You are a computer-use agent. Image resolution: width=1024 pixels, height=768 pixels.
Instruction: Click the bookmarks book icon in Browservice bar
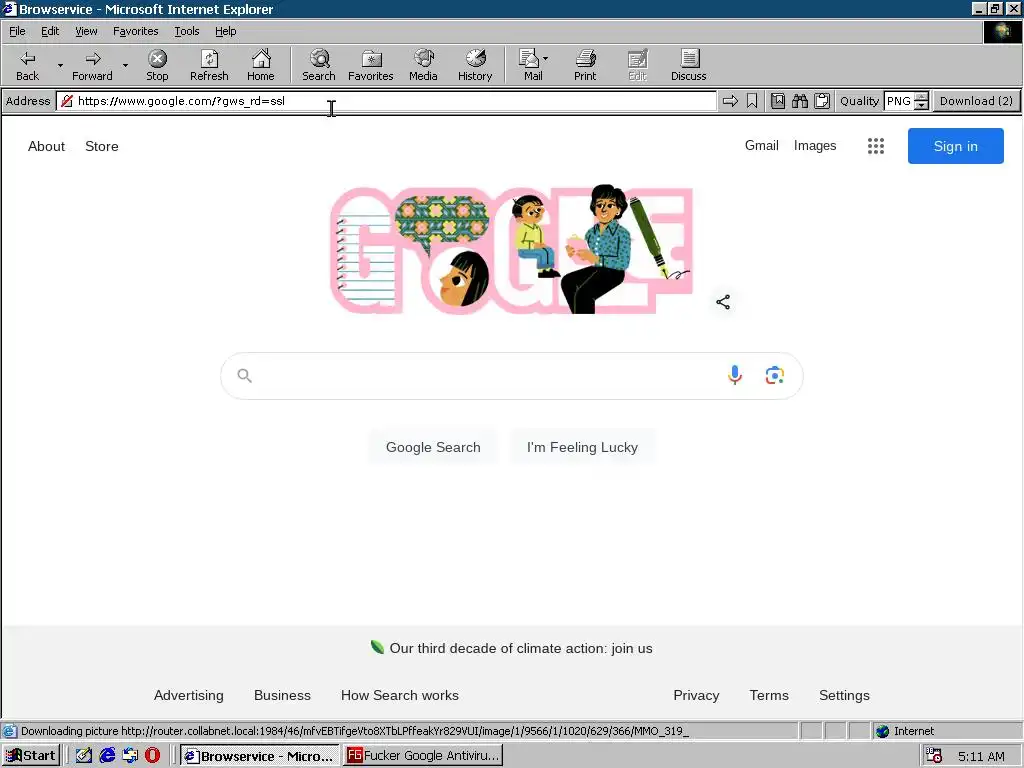778,101
